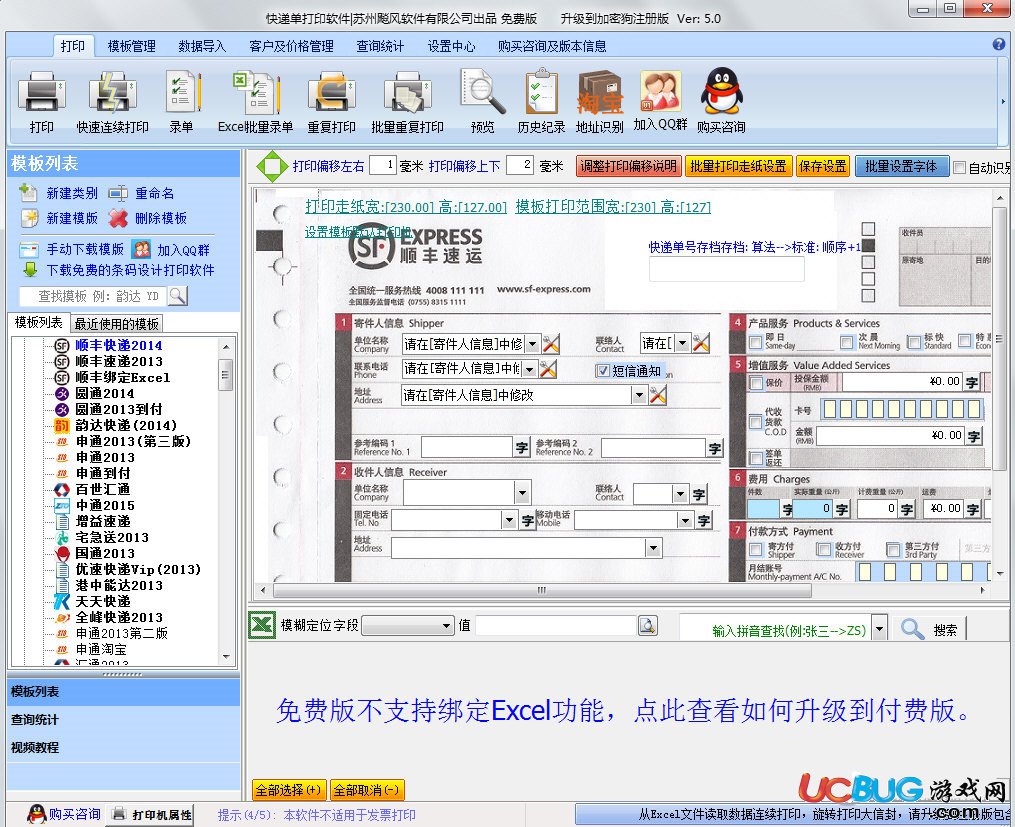Click 新建模版 in template panel
1015x827 pixels.
(x=58, y=218)
